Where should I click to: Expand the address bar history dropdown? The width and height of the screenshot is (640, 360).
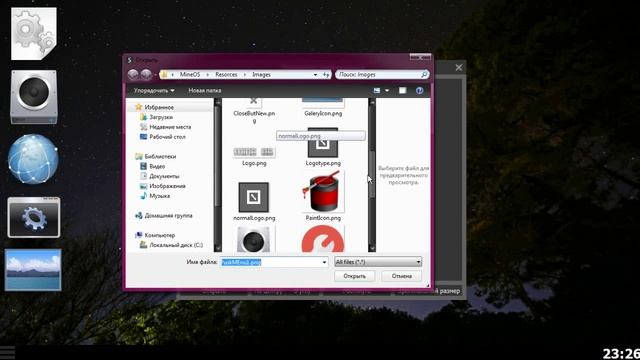point(315,75)
